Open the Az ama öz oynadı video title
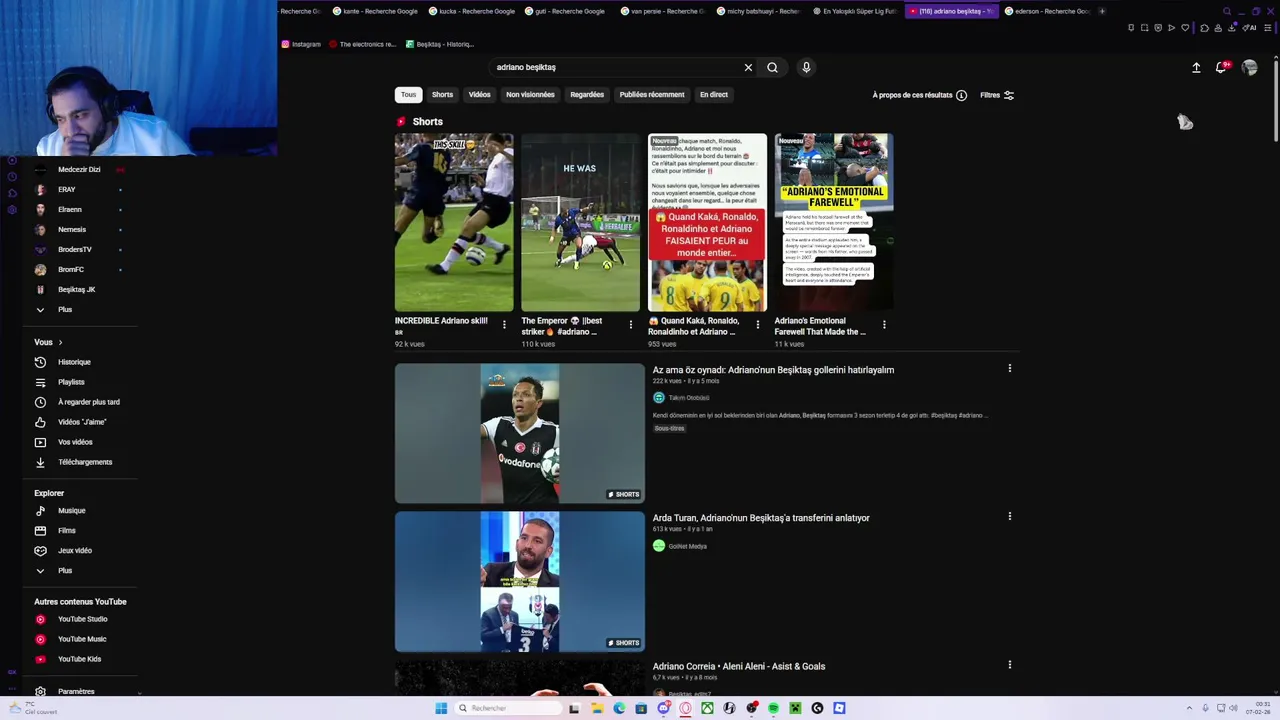Screen dimensions: 1280x720 (773, 370)
